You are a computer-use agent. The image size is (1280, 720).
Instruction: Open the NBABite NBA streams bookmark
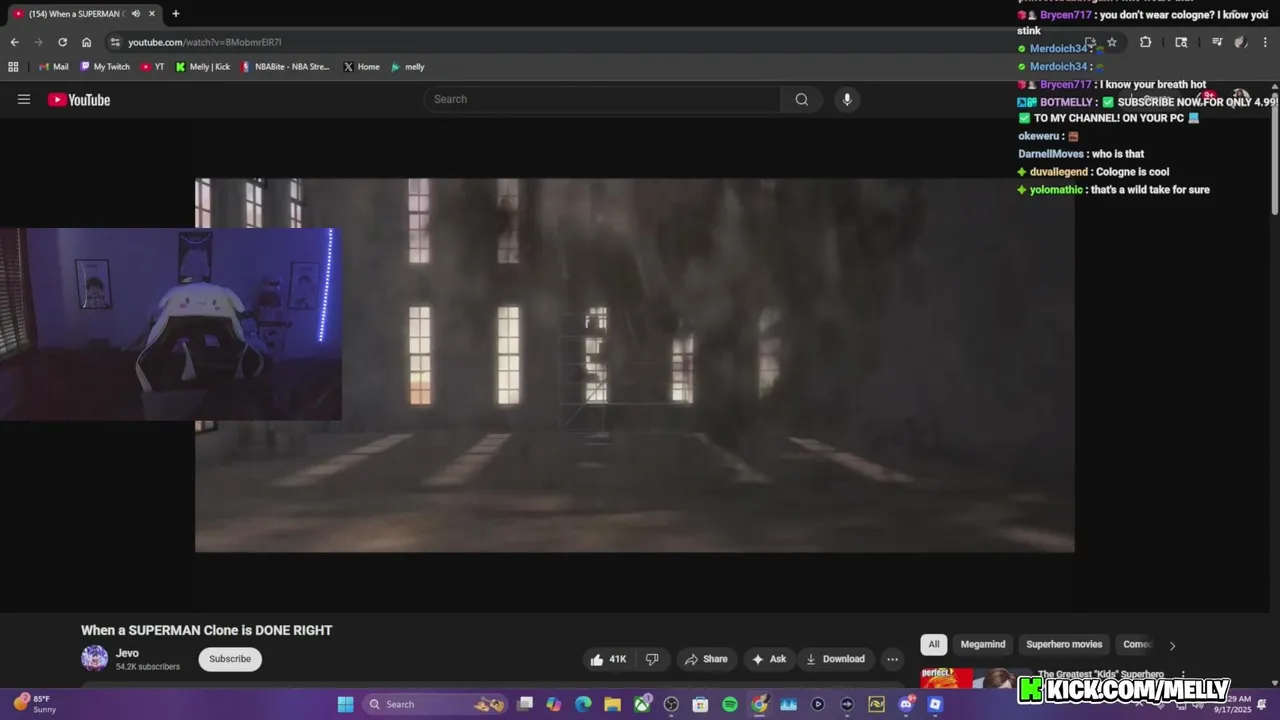coord(285,67)
